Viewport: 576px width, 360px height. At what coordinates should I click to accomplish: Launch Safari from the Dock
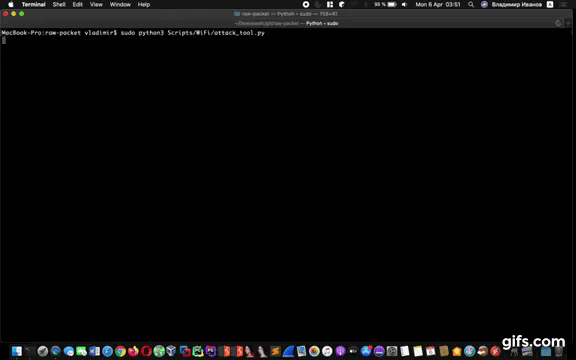[107, 351]
